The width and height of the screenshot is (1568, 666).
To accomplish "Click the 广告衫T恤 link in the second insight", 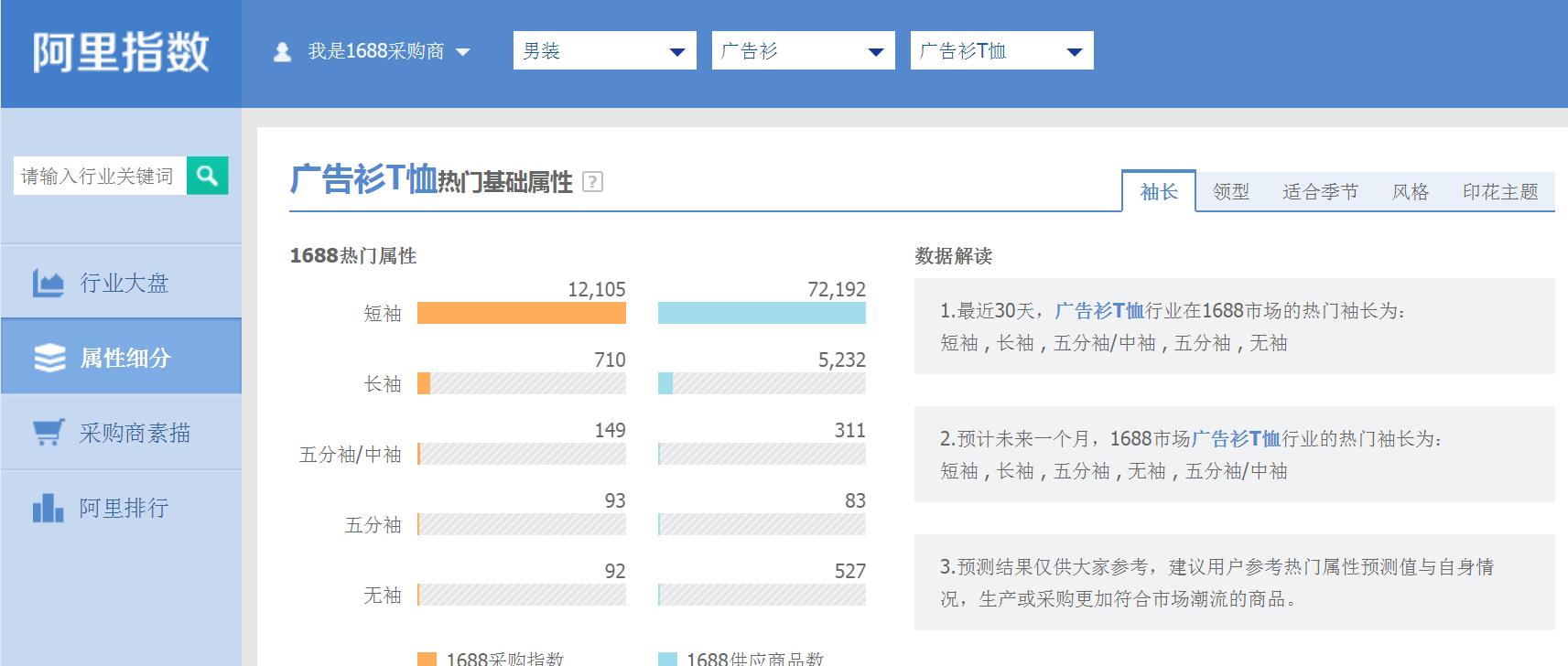I will click(x=1236, y=438).
